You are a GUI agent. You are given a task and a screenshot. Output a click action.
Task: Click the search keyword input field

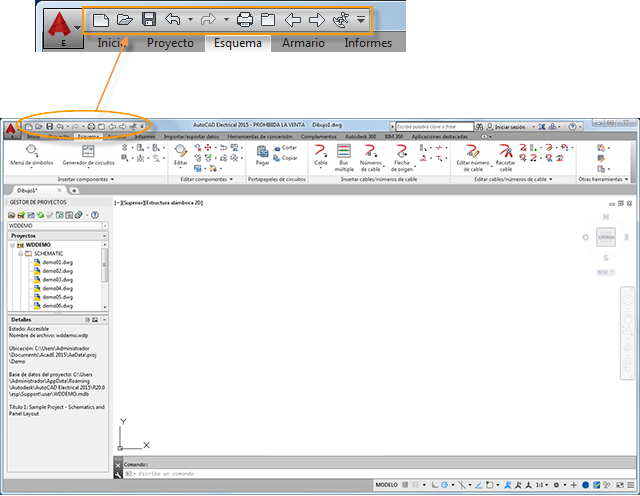pyautogui.click(x=434, y=127)
